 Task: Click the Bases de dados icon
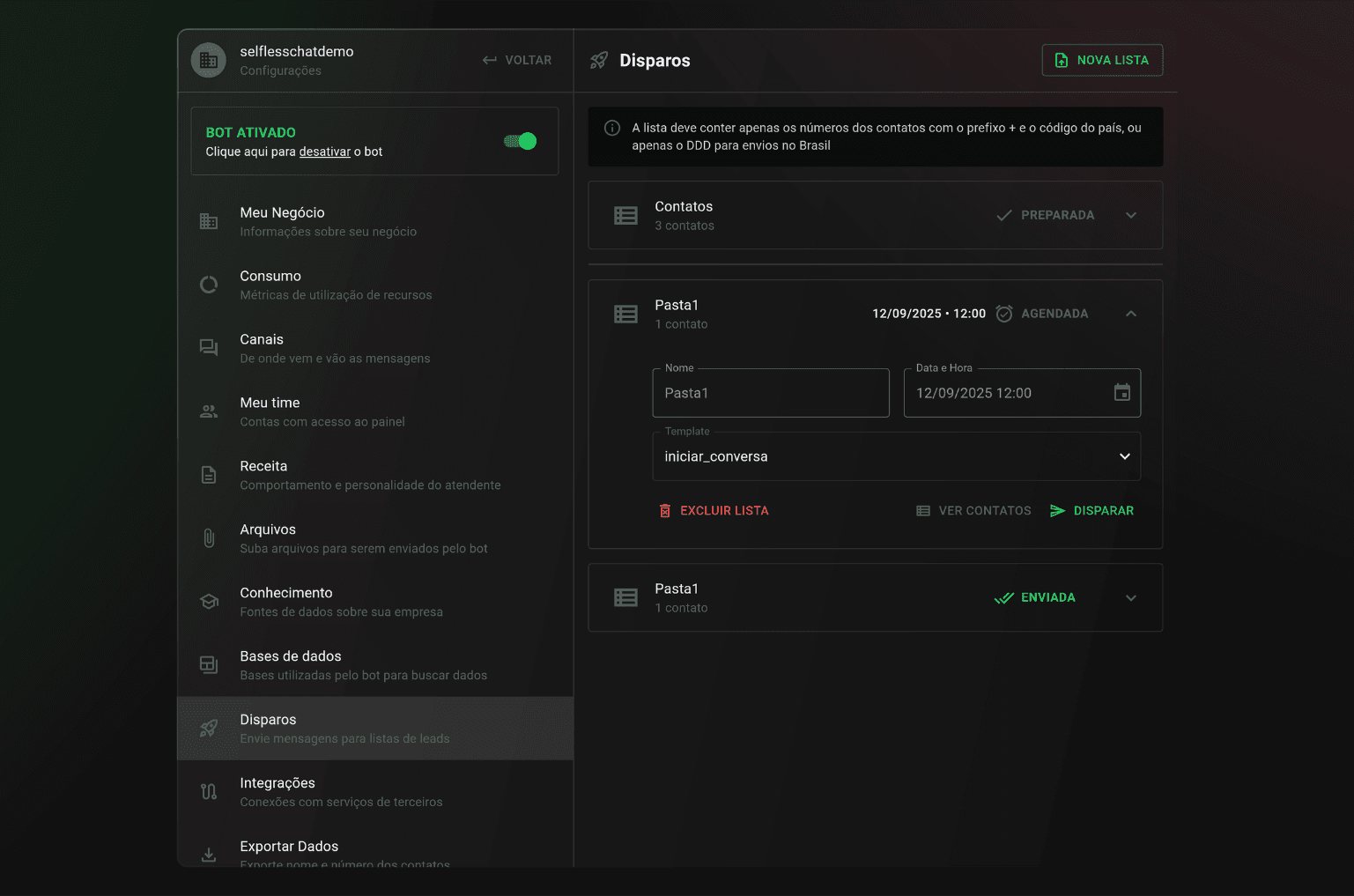(x=209, y=665)
